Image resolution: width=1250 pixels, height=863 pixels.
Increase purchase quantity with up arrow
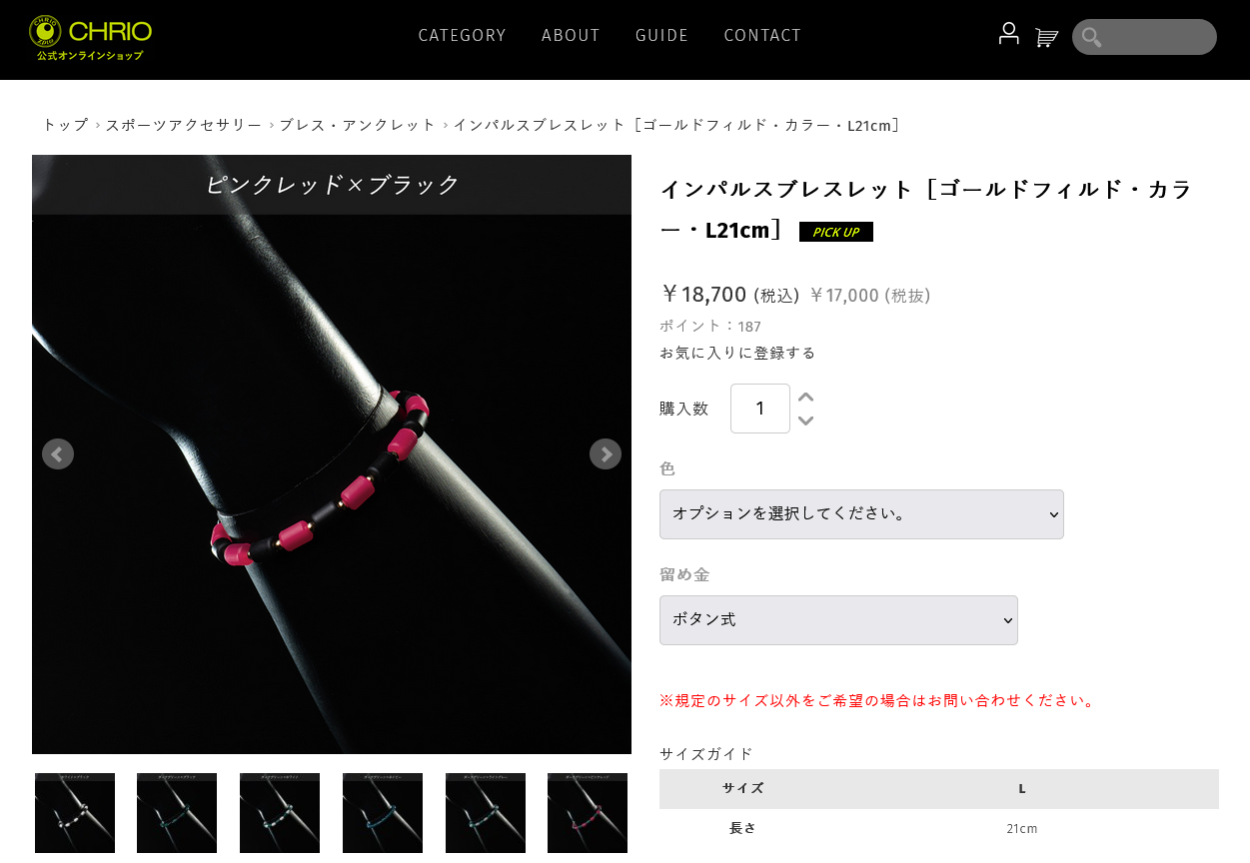coord(806,397)
